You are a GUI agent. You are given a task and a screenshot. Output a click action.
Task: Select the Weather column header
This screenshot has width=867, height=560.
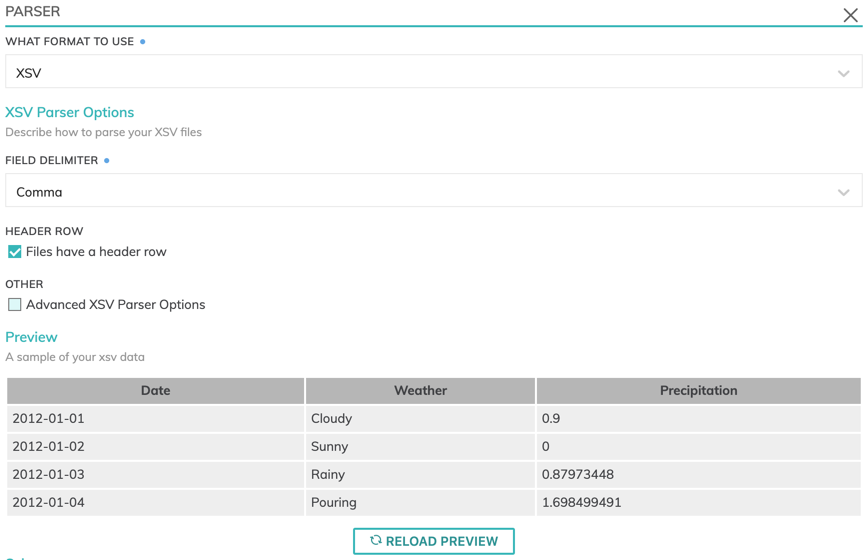click(420, 391)
